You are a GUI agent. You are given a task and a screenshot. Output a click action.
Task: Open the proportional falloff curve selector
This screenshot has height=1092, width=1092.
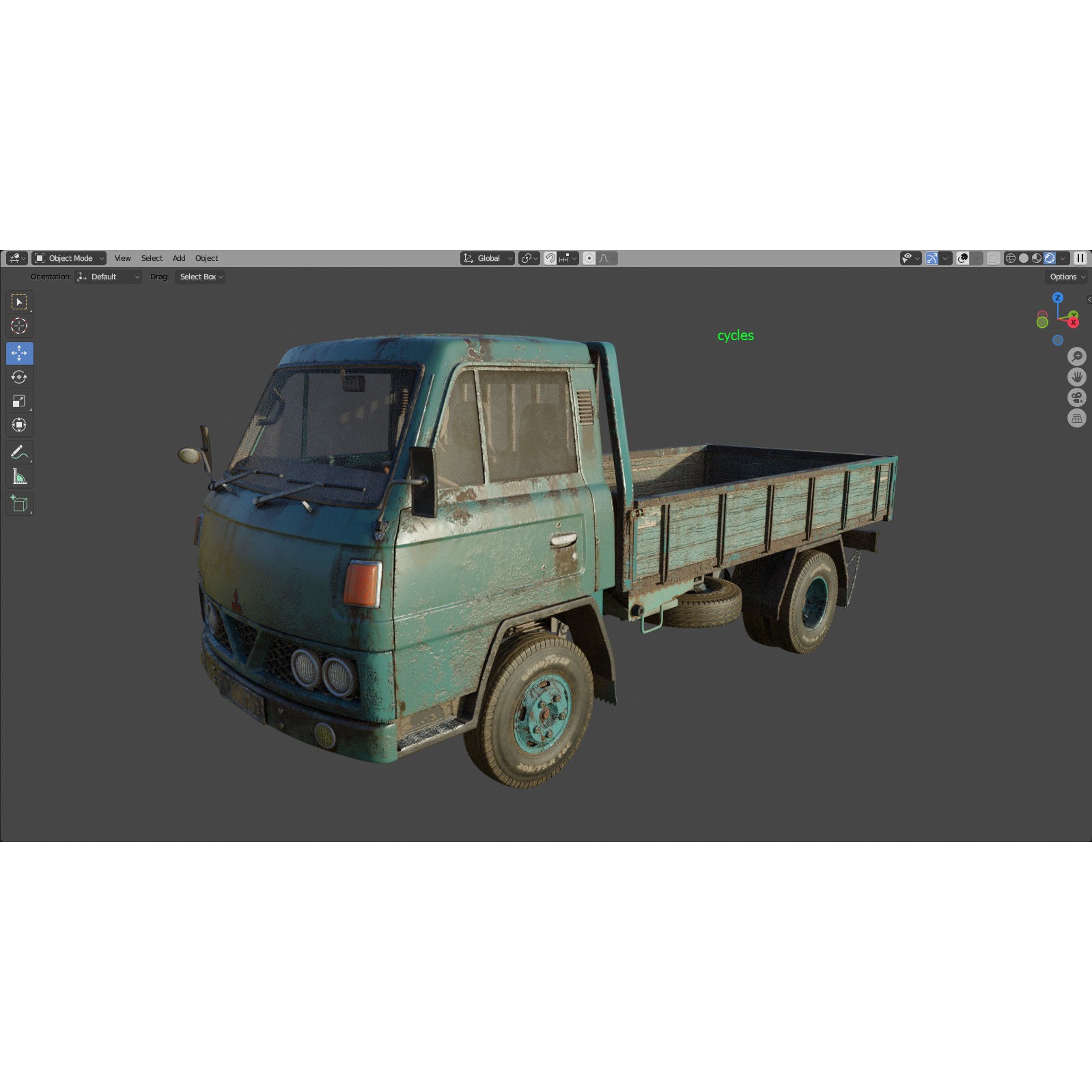[x=607, y=258]
